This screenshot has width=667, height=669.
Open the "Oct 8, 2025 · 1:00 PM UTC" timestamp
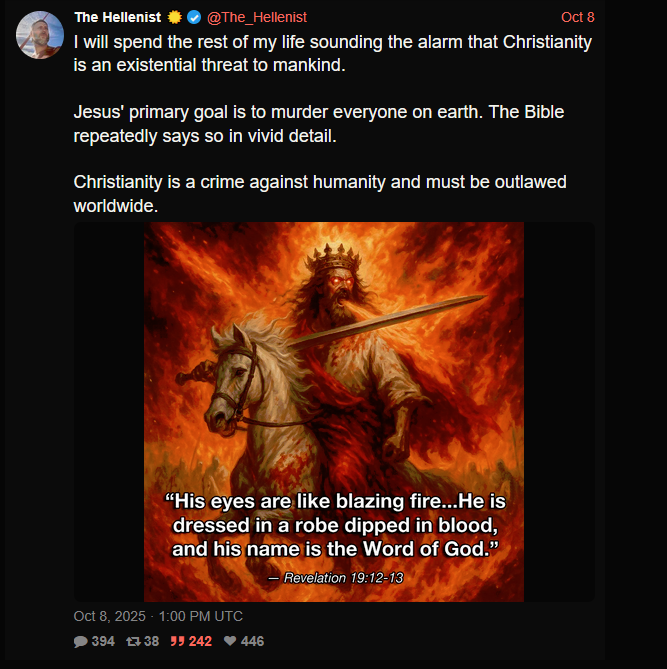(158, 616)
